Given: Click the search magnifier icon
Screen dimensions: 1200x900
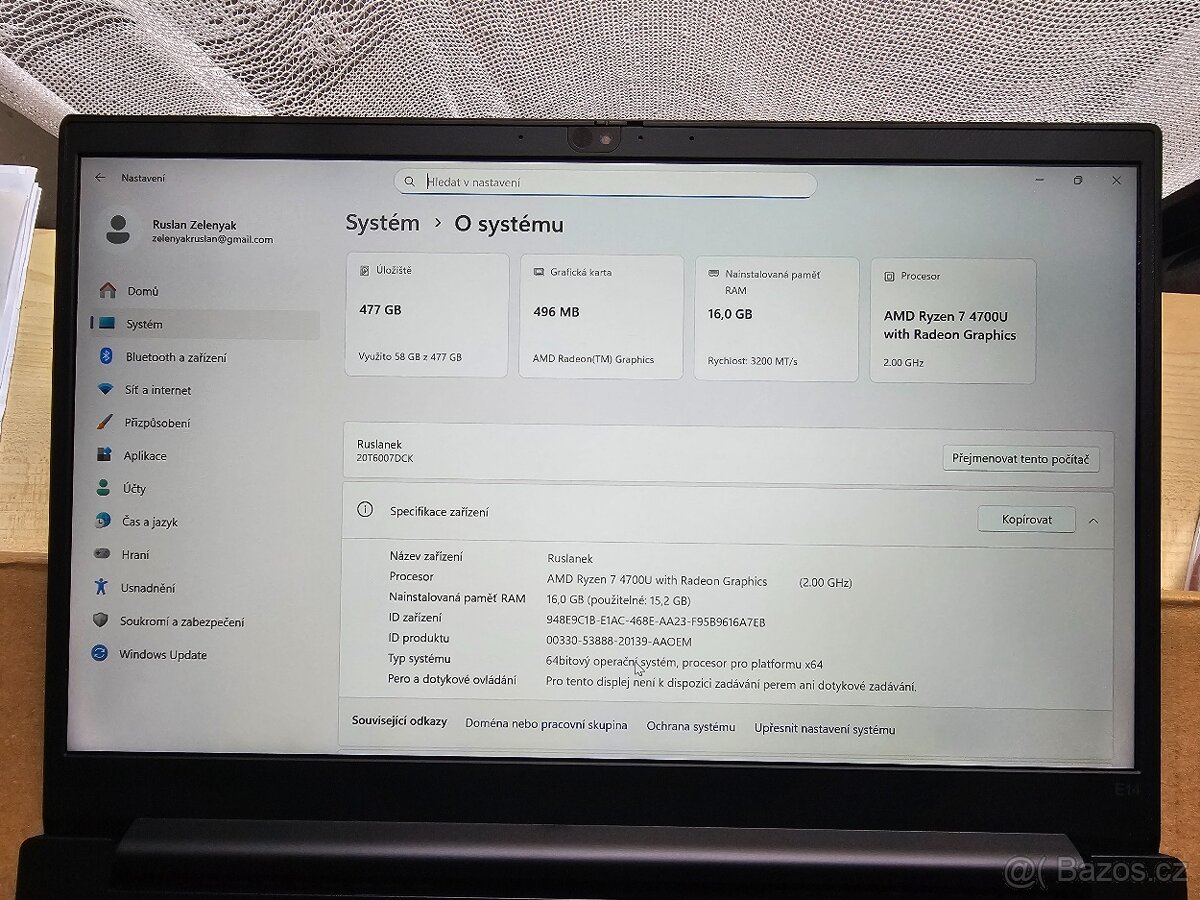Looking at the screenshot, I should pyautogui.click(x=410, y=182).
